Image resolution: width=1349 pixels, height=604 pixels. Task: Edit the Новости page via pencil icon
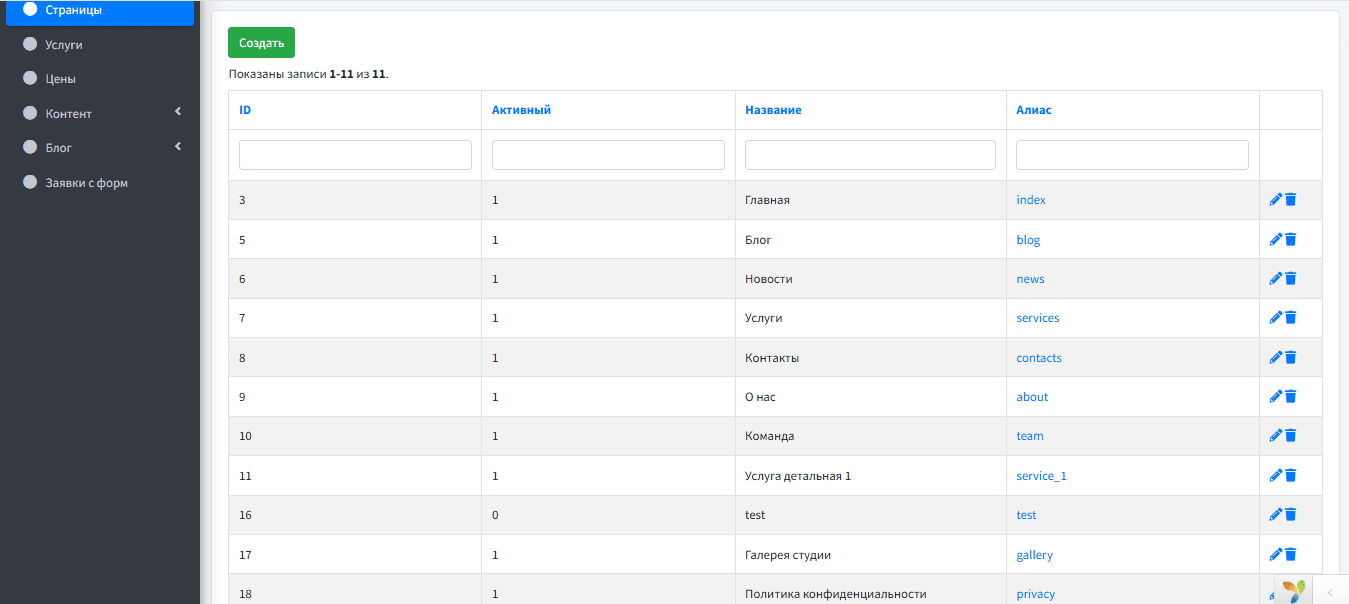(1275, 279)
